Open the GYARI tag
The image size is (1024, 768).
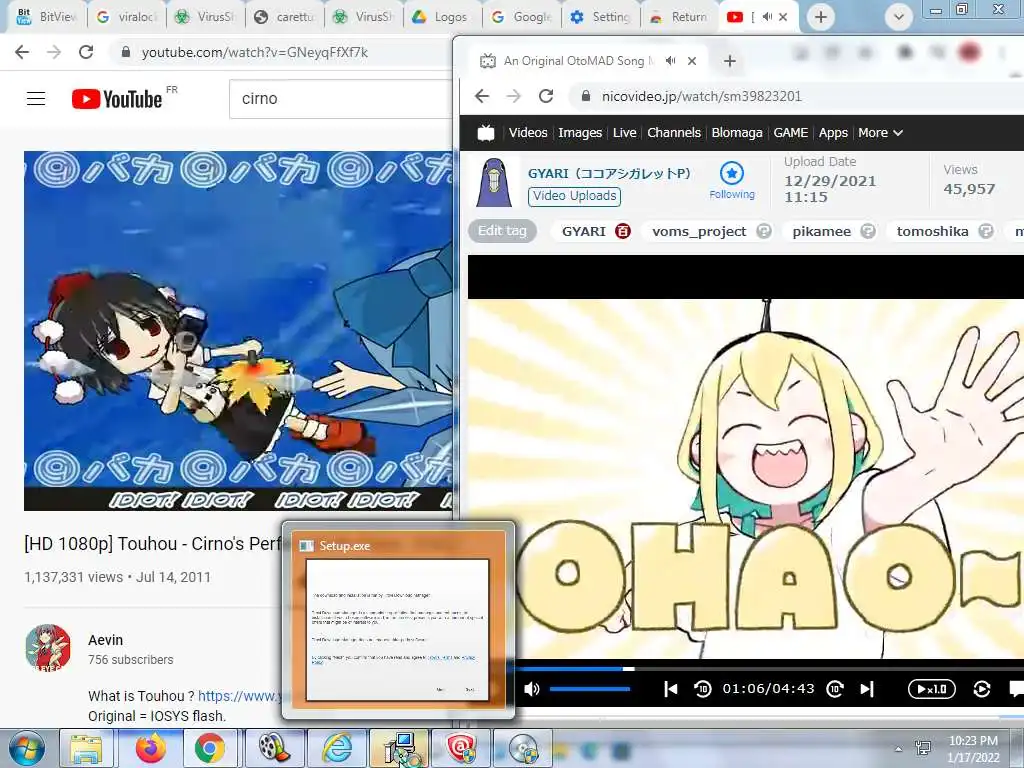click(x=584, y=231)
